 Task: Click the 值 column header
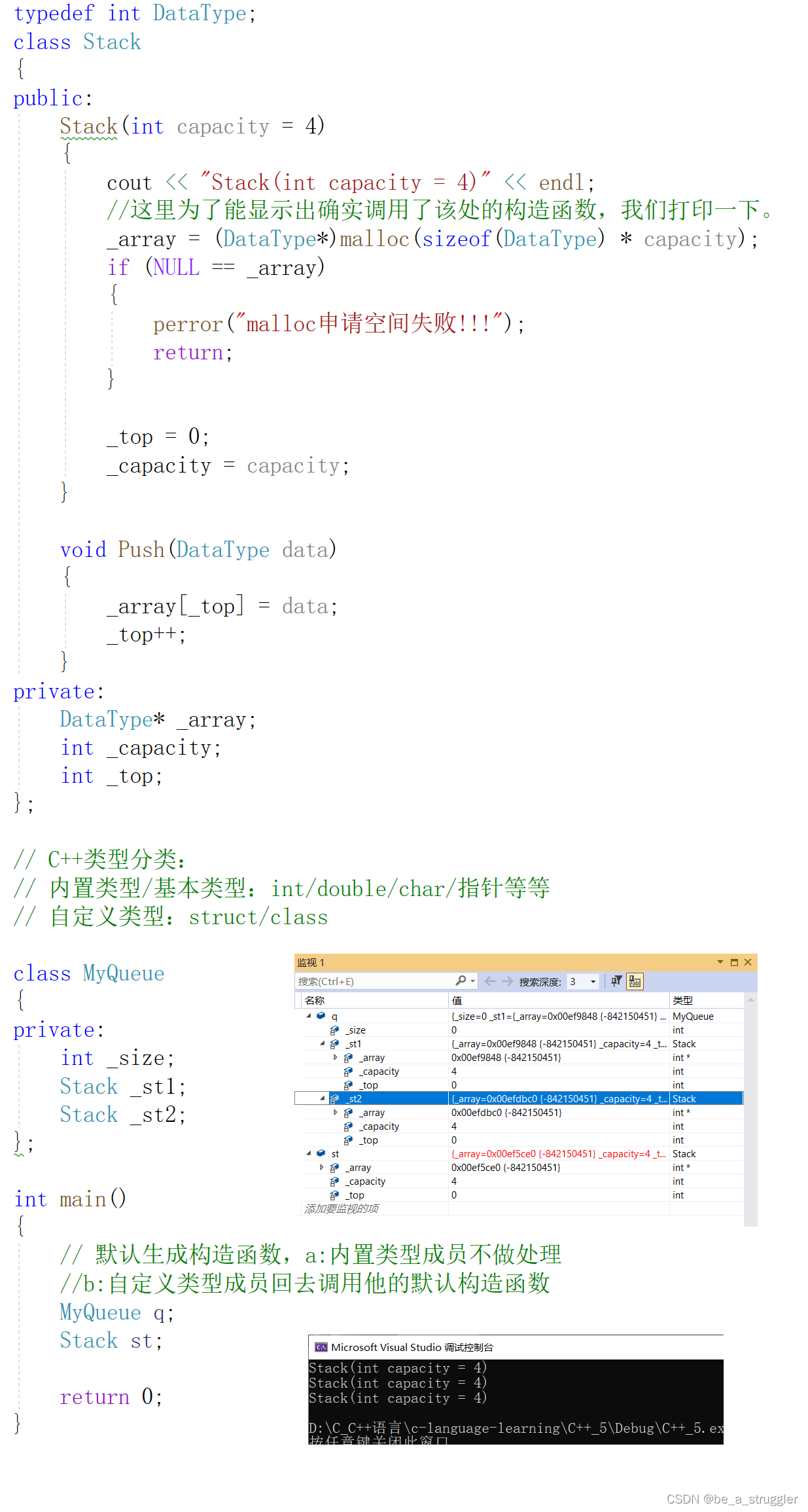pyautogui.click(x=559, y=1000)
